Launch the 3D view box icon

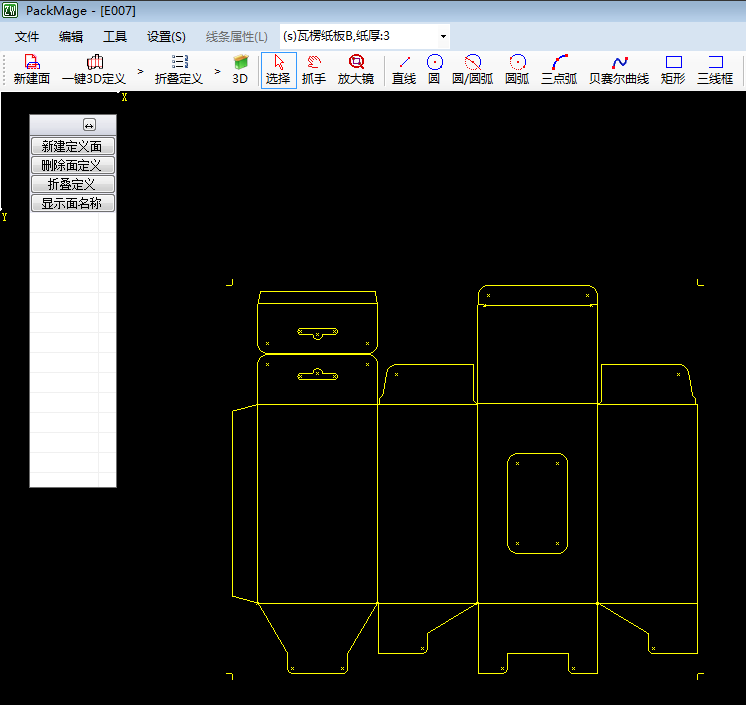240,70
